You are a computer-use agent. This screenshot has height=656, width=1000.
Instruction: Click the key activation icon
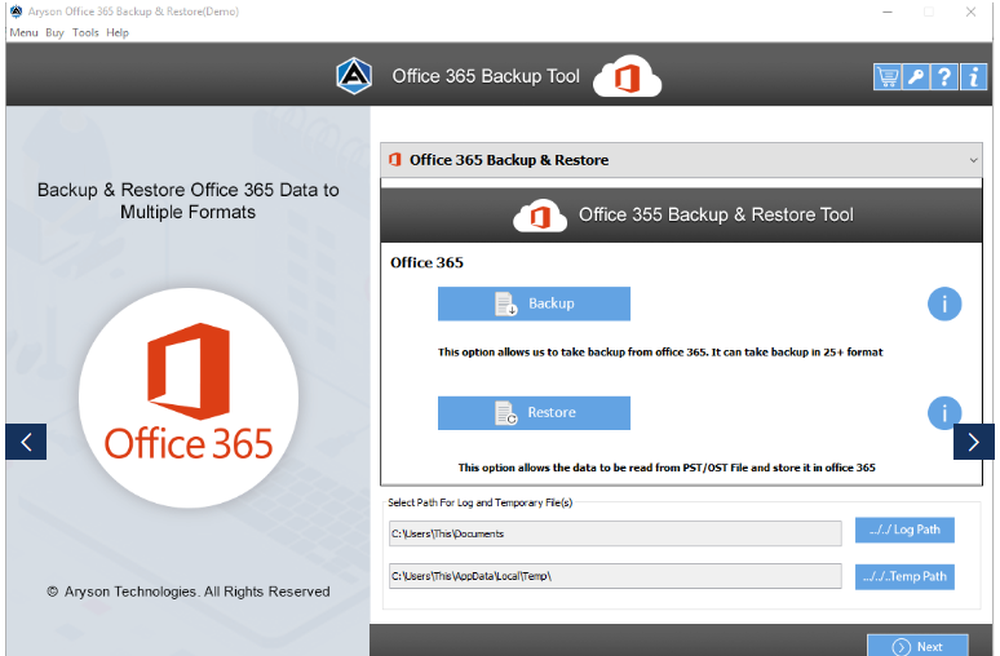click(916, 77)
